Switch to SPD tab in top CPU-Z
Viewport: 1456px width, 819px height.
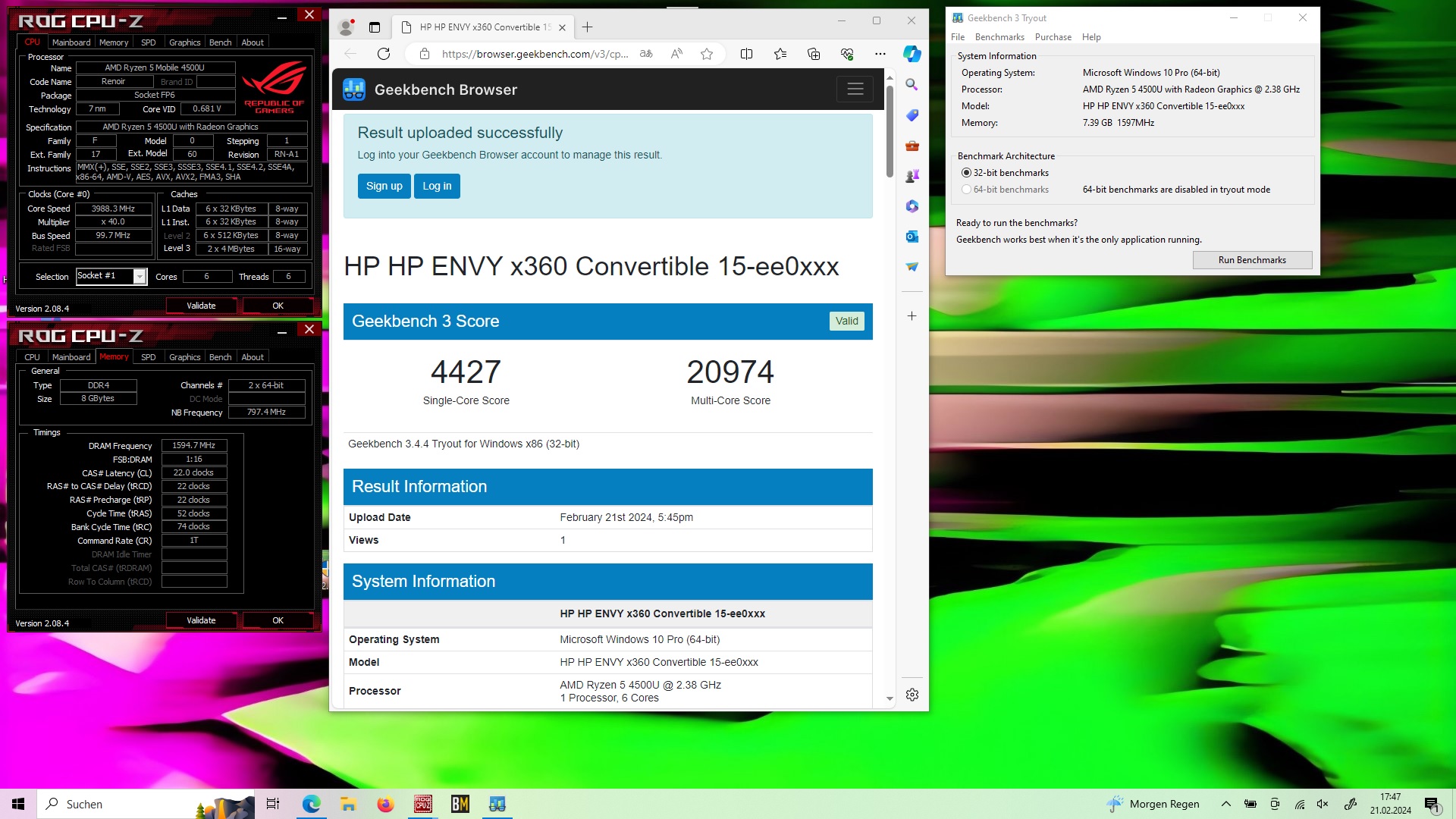pyautogui.click(x=149, y=42)
